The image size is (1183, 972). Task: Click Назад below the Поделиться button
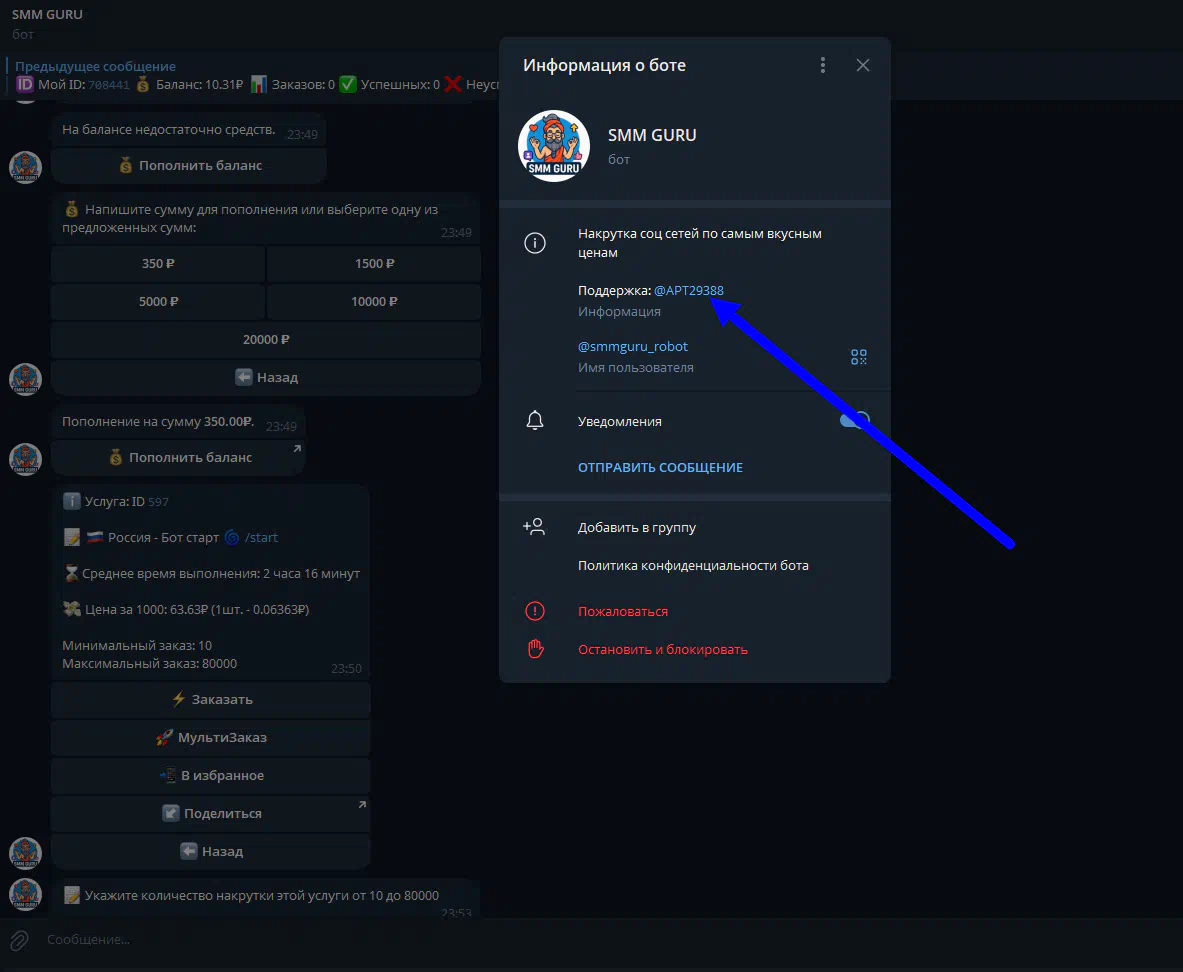210,851
